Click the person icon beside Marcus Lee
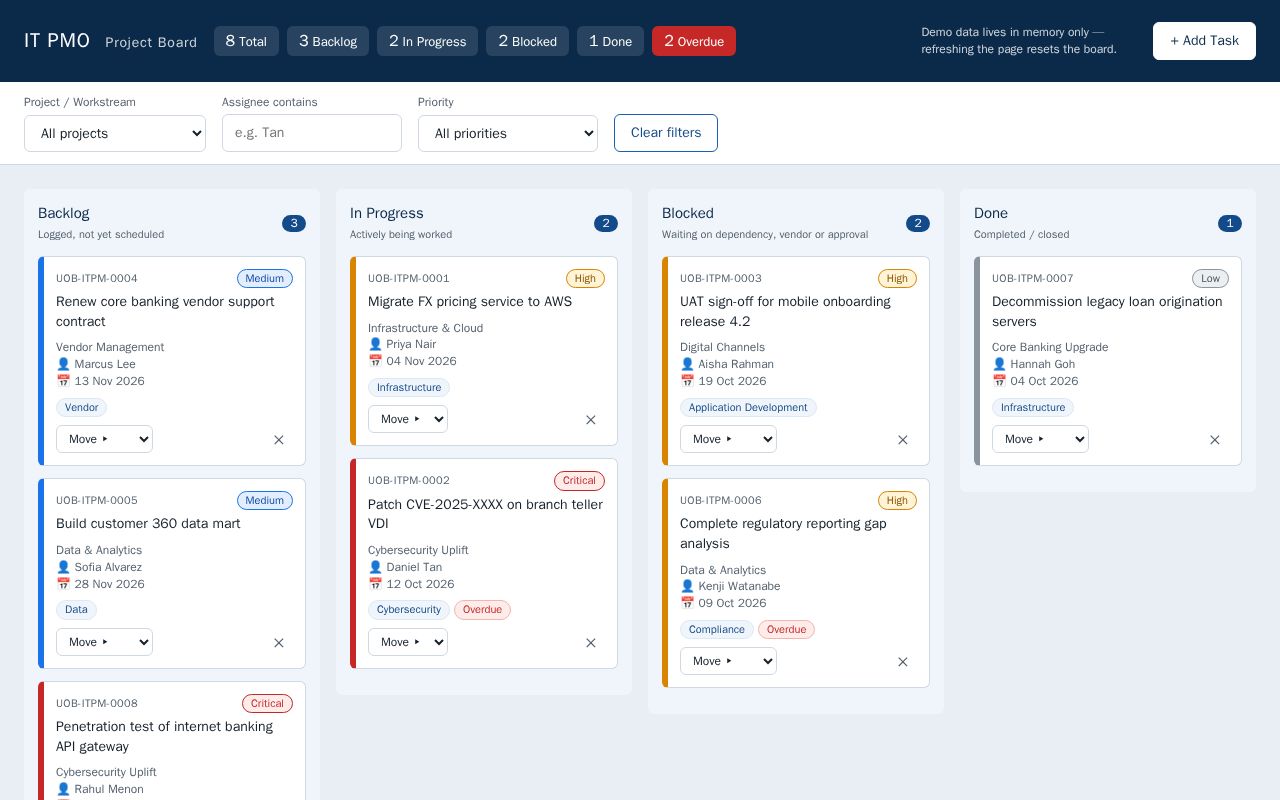 63,364
